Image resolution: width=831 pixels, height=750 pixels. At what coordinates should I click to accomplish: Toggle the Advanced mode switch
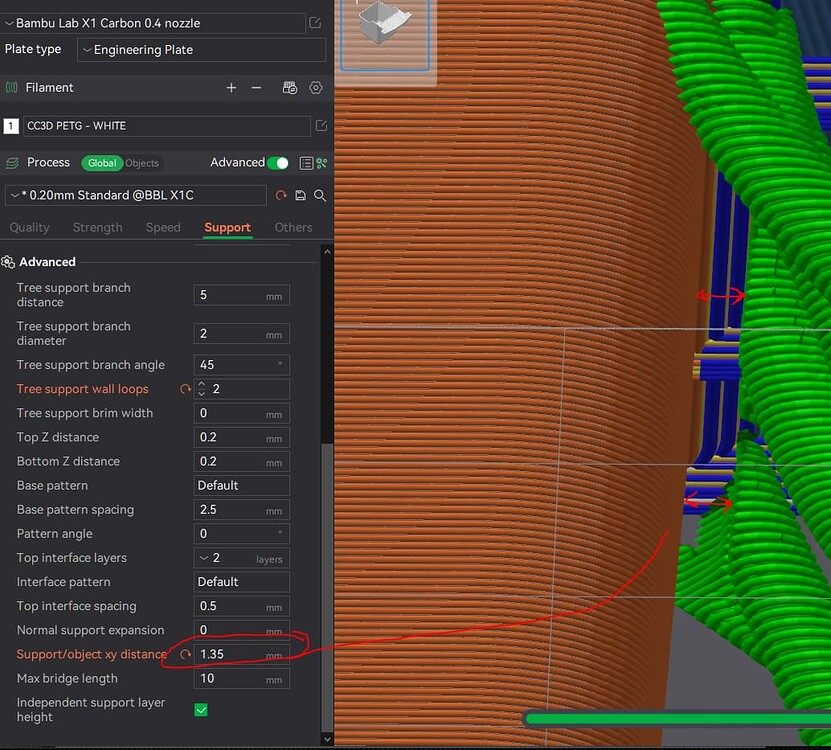pos(278,163)
